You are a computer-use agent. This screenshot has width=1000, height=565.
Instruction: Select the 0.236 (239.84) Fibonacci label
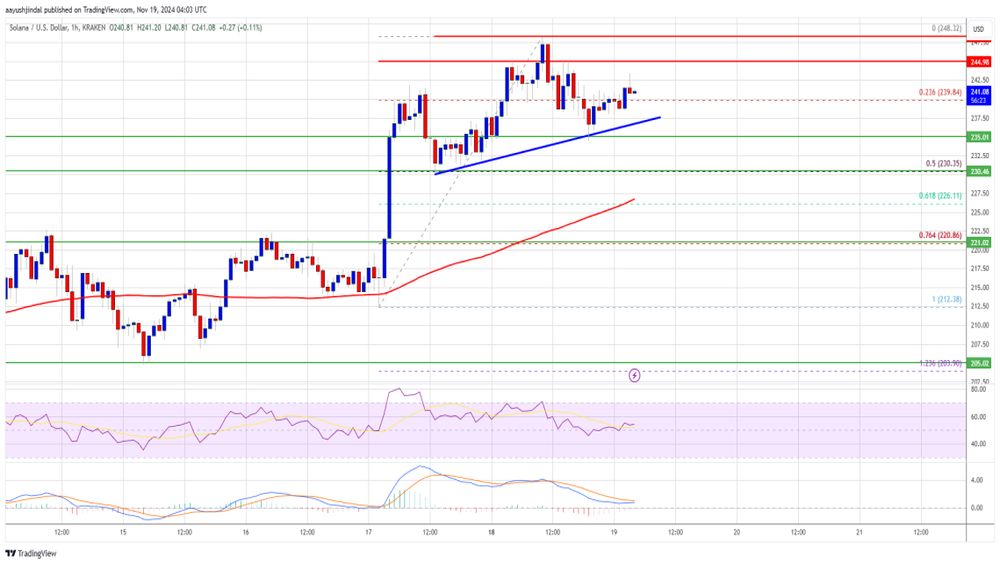pyautogui.click(x=940, y=92)
